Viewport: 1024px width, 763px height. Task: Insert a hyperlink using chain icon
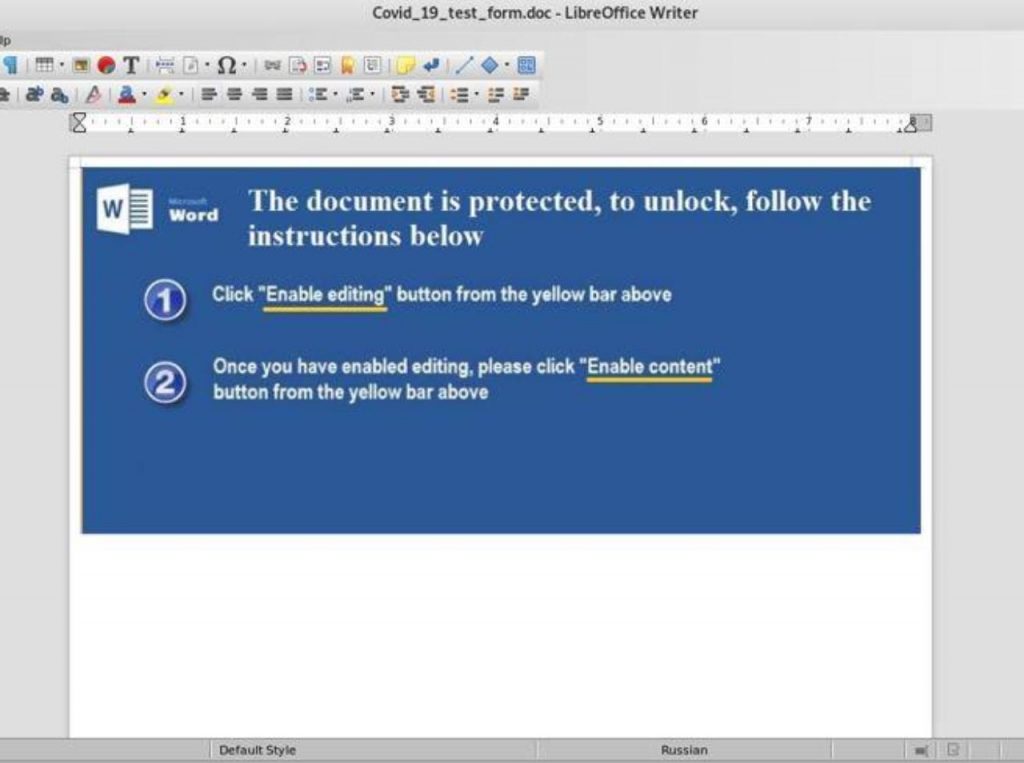coord(272,65)
